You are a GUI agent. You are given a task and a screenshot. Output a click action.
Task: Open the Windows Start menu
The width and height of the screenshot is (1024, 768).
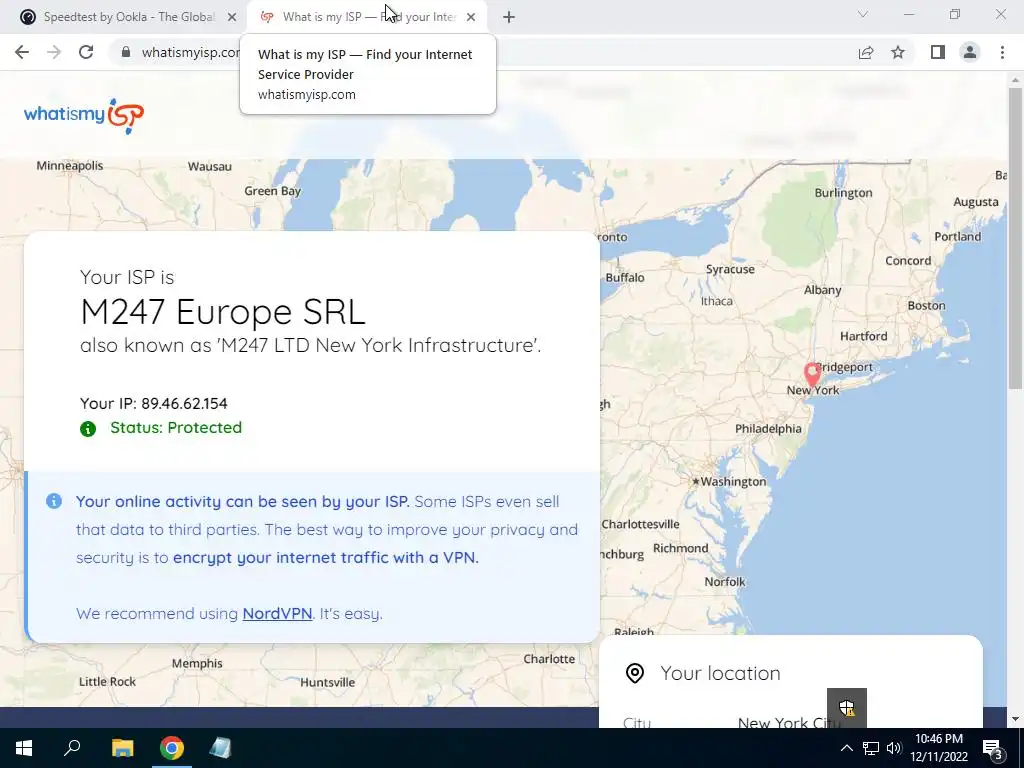coord(24,748)
